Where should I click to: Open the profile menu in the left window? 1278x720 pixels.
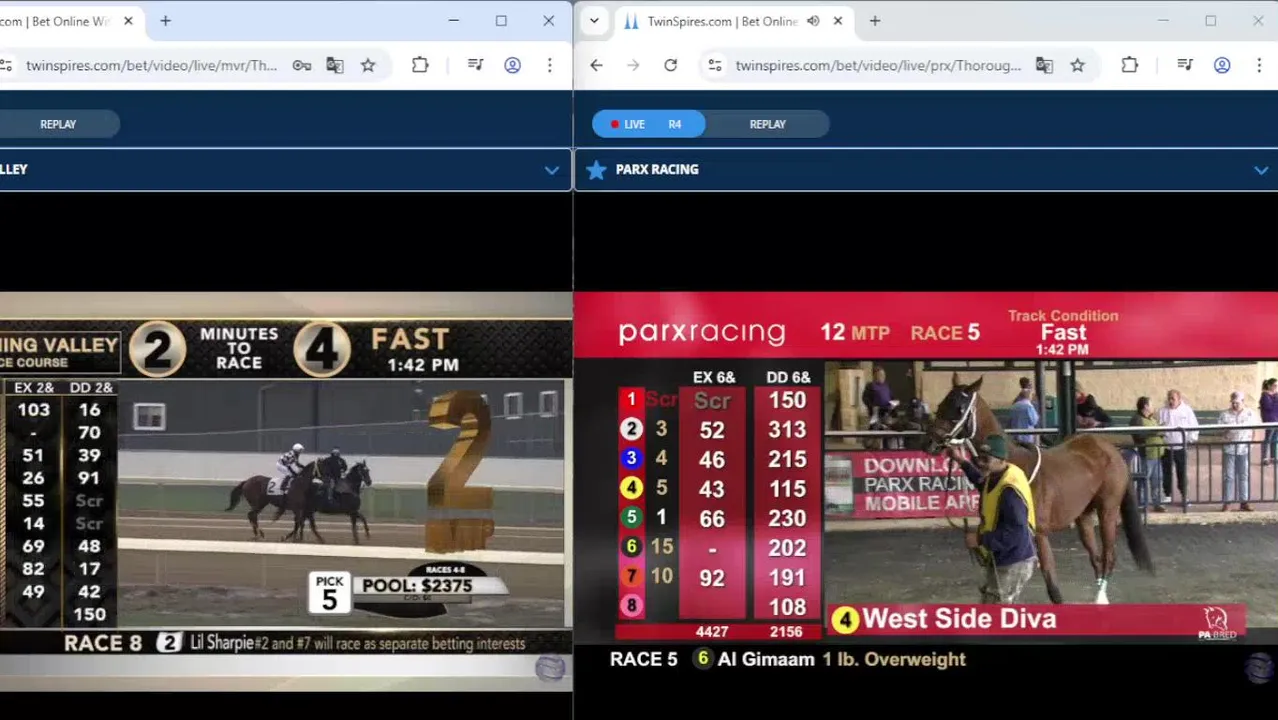512,65
